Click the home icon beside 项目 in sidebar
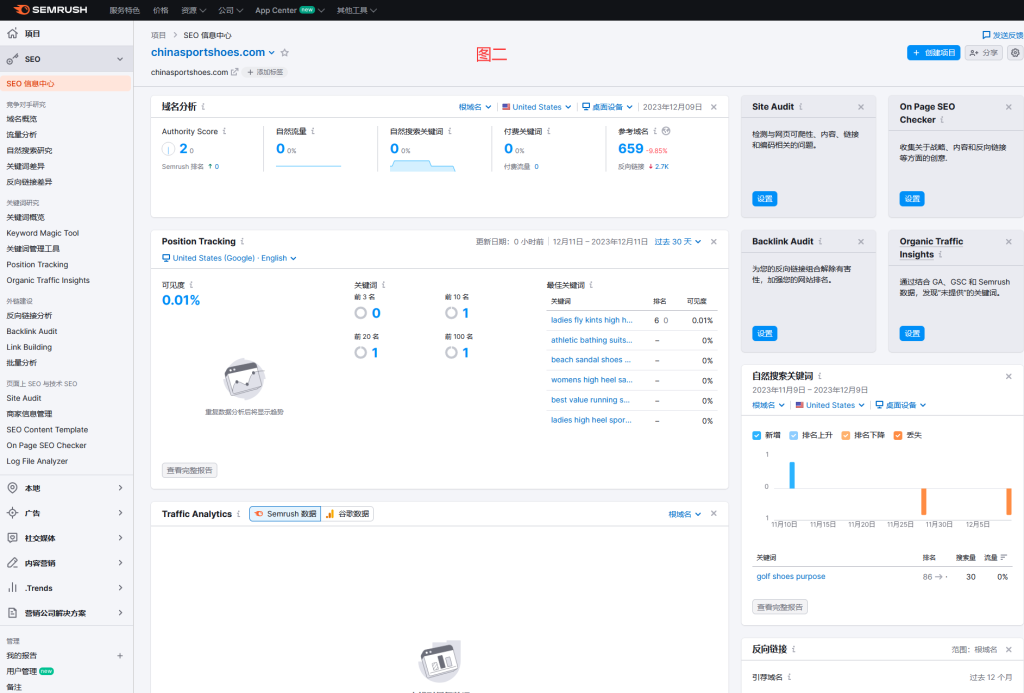This screenshot has height=693, width=1024. tap(12, 33)
